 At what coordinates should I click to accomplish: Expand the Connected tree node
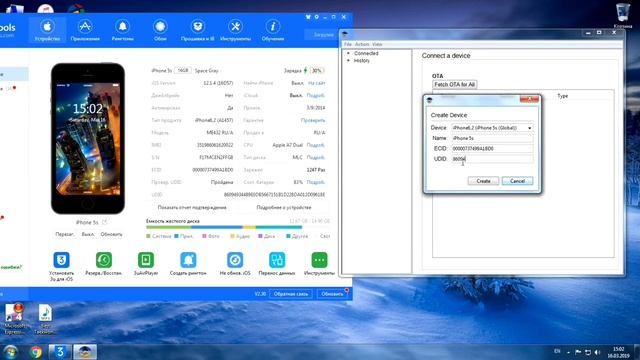349,53
